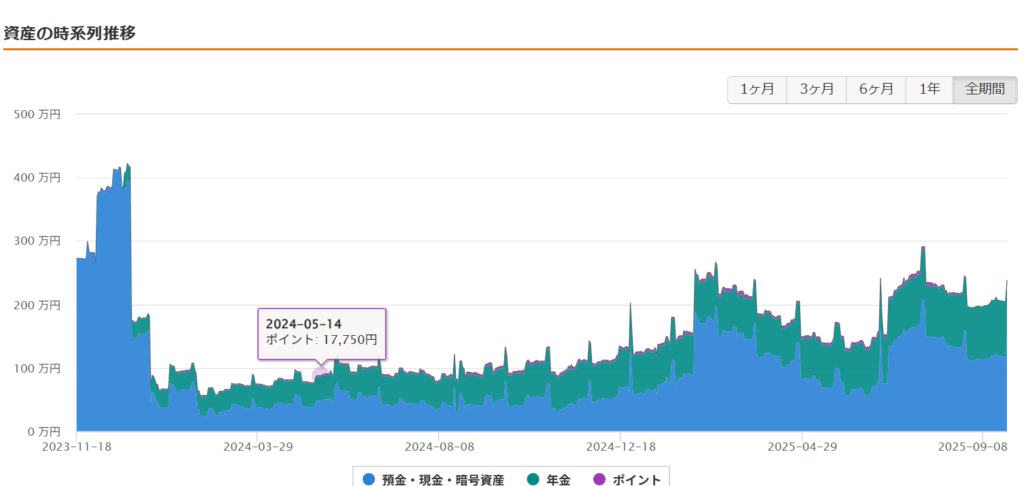Select the 1ヶ月 period button

point(757,89)
